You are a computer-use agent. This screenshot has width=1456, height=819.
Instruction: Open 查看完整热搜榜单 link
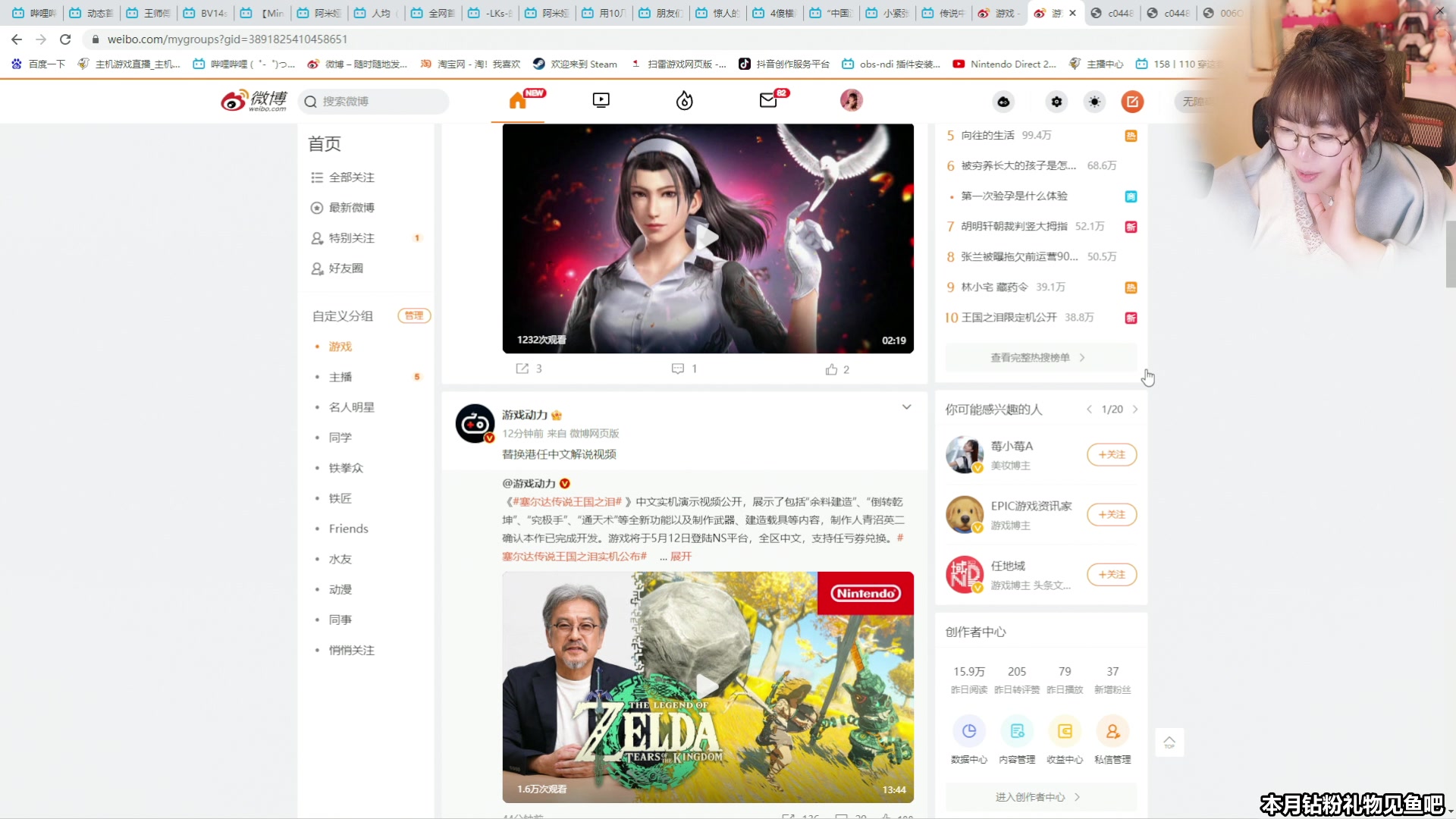[x=1040, y=357]
